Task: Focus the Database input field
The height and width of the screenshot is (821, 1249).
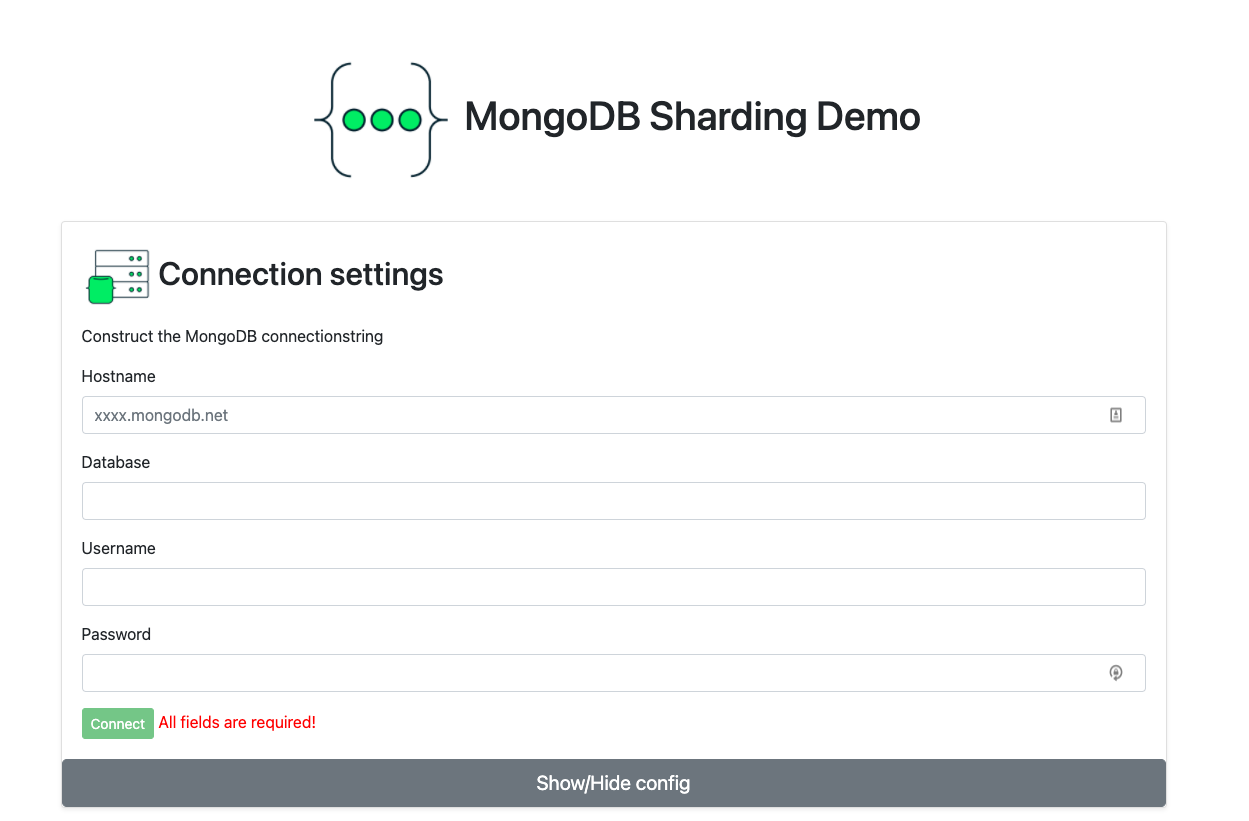Action: pyautogui.click(x=613, y=501)
